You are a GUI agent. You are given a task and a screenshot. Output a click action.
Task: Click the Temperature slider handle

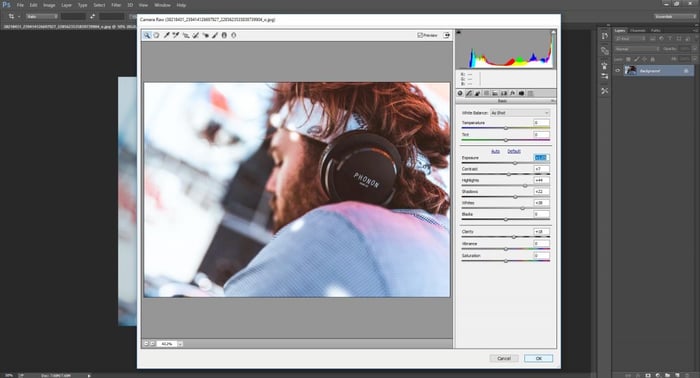[506, 128]
